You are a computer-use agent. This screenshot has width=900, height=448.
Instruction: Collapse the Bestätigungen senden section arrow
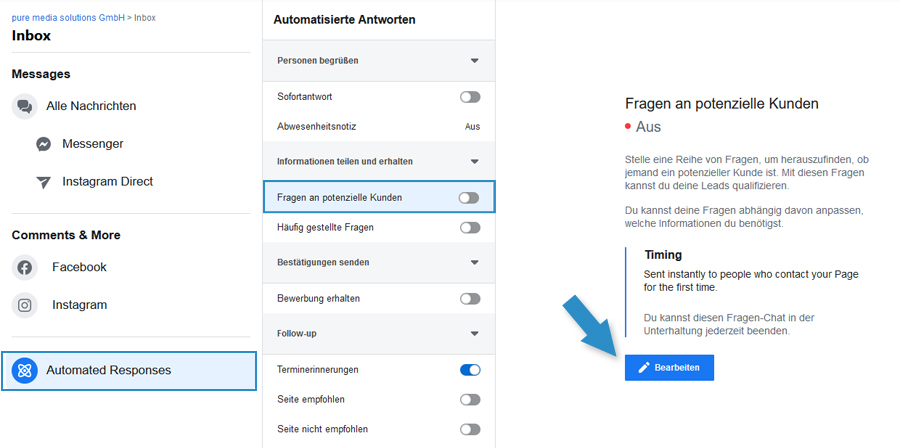pos(474,263)
